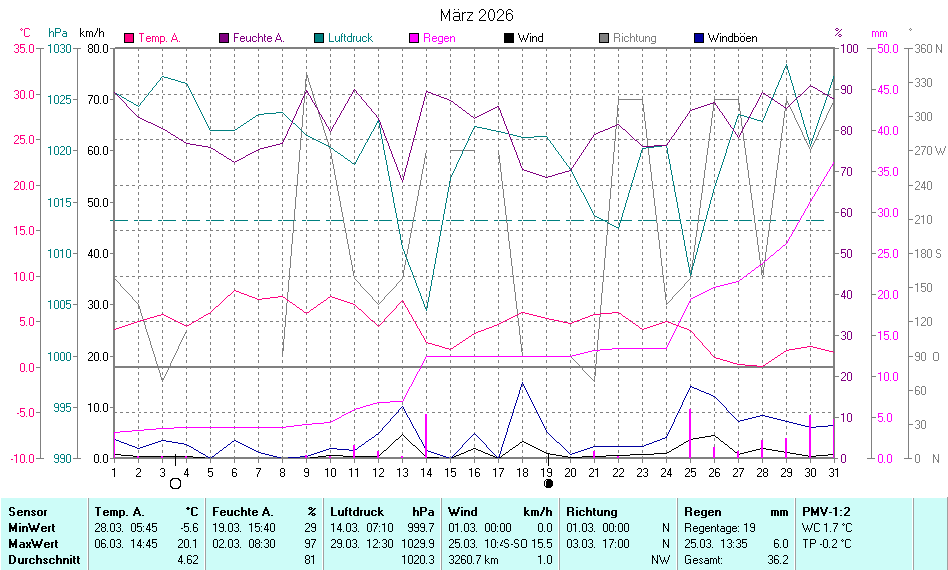Click the pink Temp. A. legend square
The image size is (948, 570).
point(129,38)
